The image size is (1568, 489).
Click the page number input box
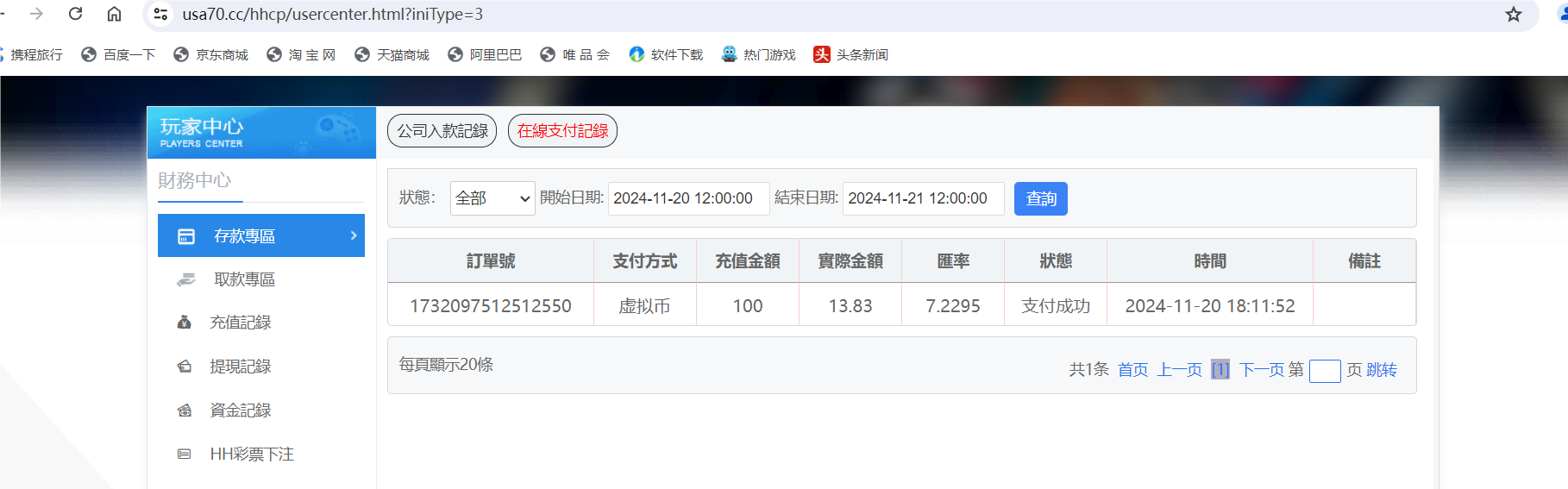point(1325,371)
